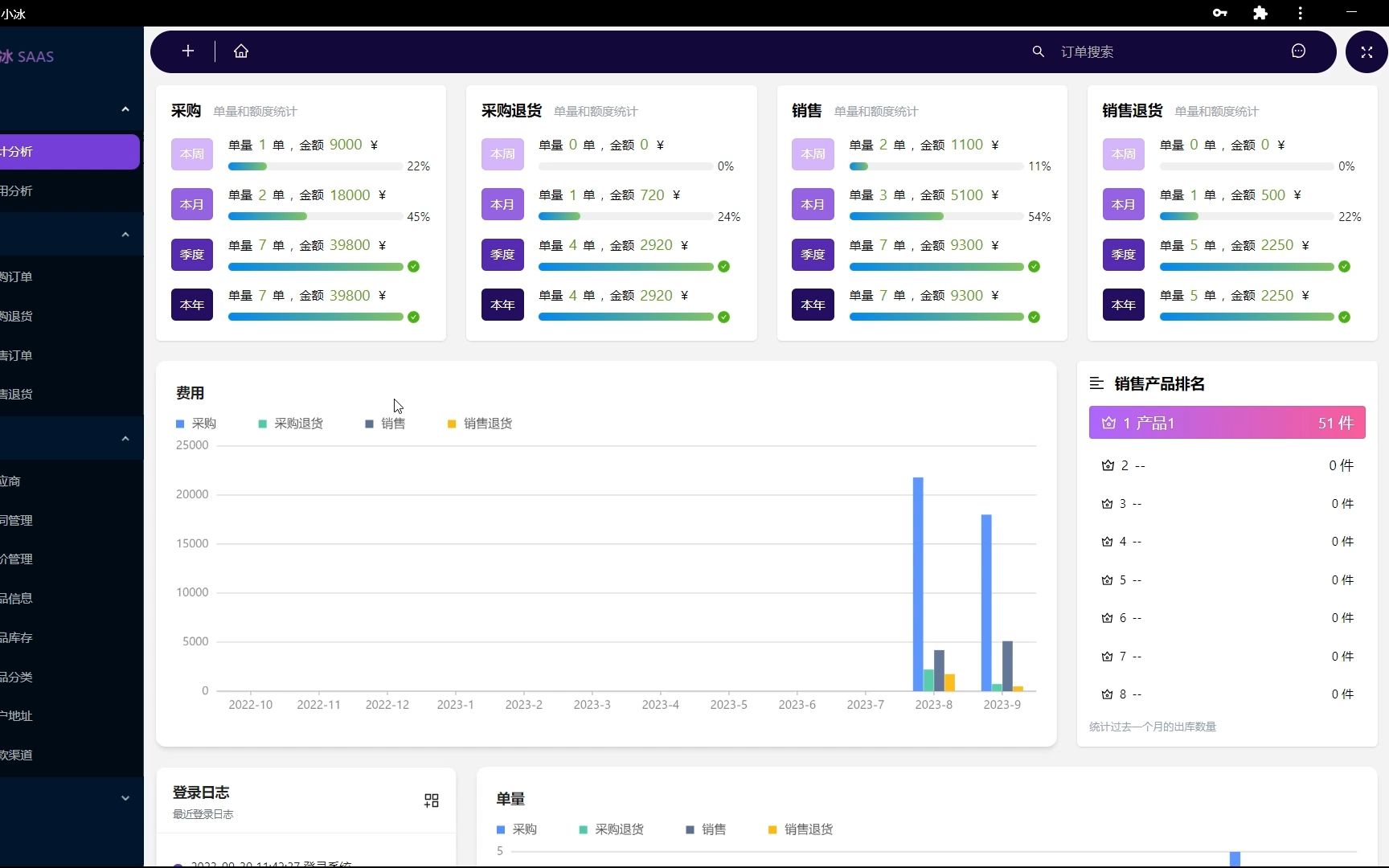Open the 售订单 sidebar item
The height and width of the screenshot is (868, 1389).
pos(72,355)
